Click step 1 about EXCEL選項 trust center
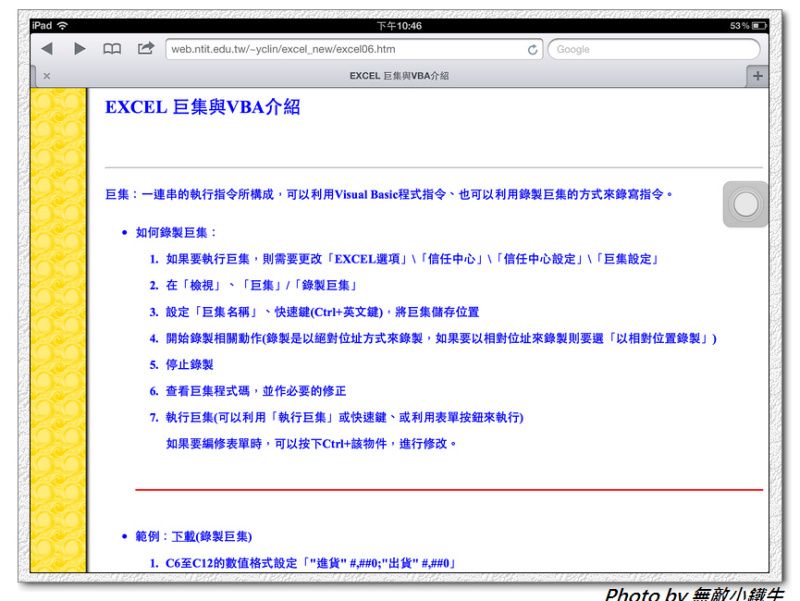 pos(412,259)
